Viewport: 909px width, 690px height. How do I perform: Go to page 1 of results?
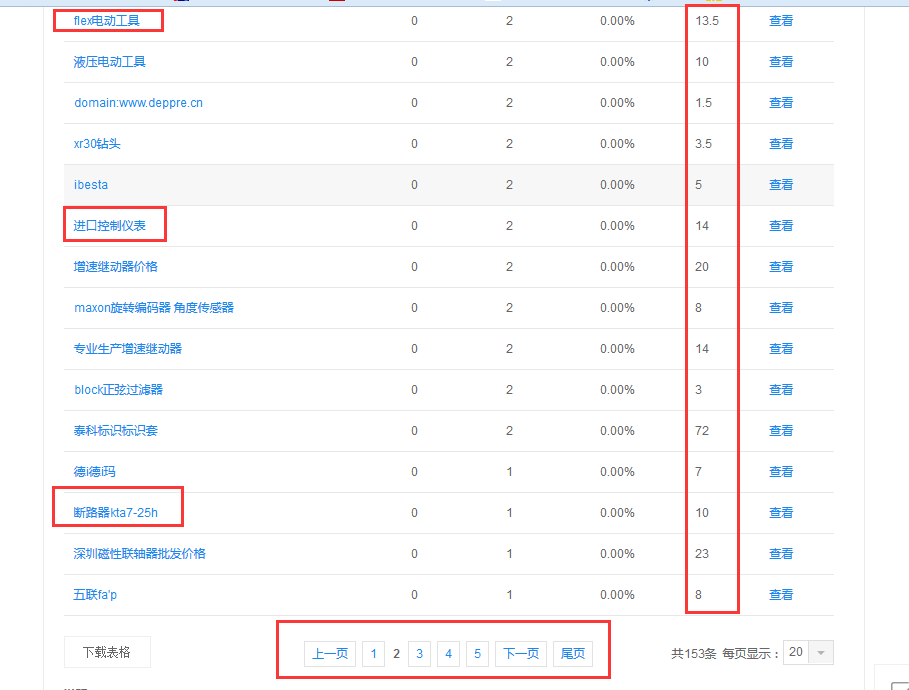(373, 654)
